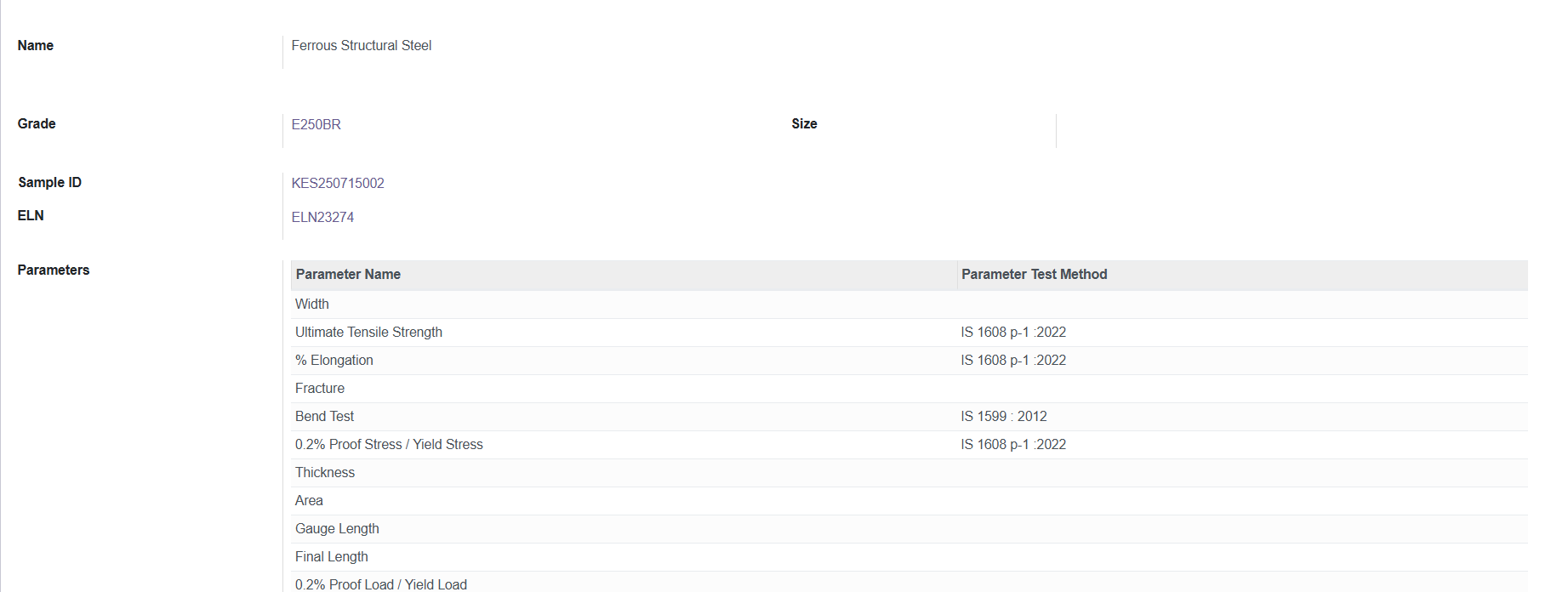Click the empty Size field
This screenshot has height=592, width=1568.
1276,125
